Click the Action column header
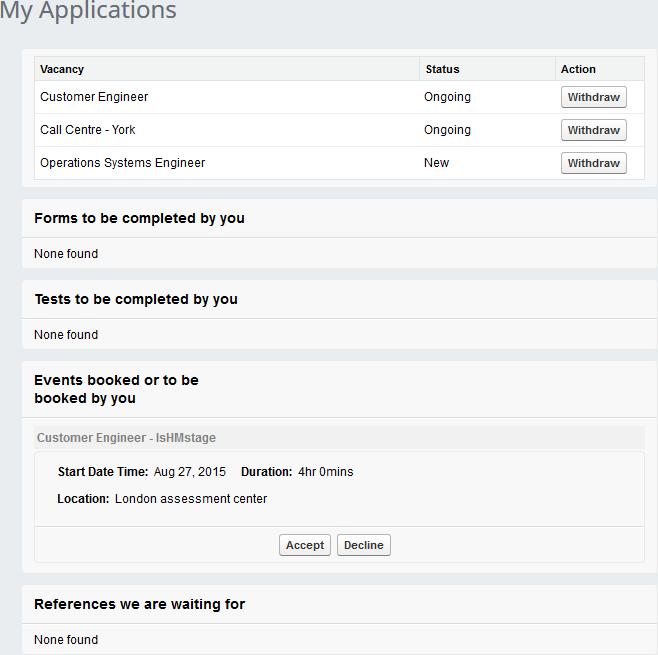This screenshot has width=658, height=655. click(x=578, y=69)
